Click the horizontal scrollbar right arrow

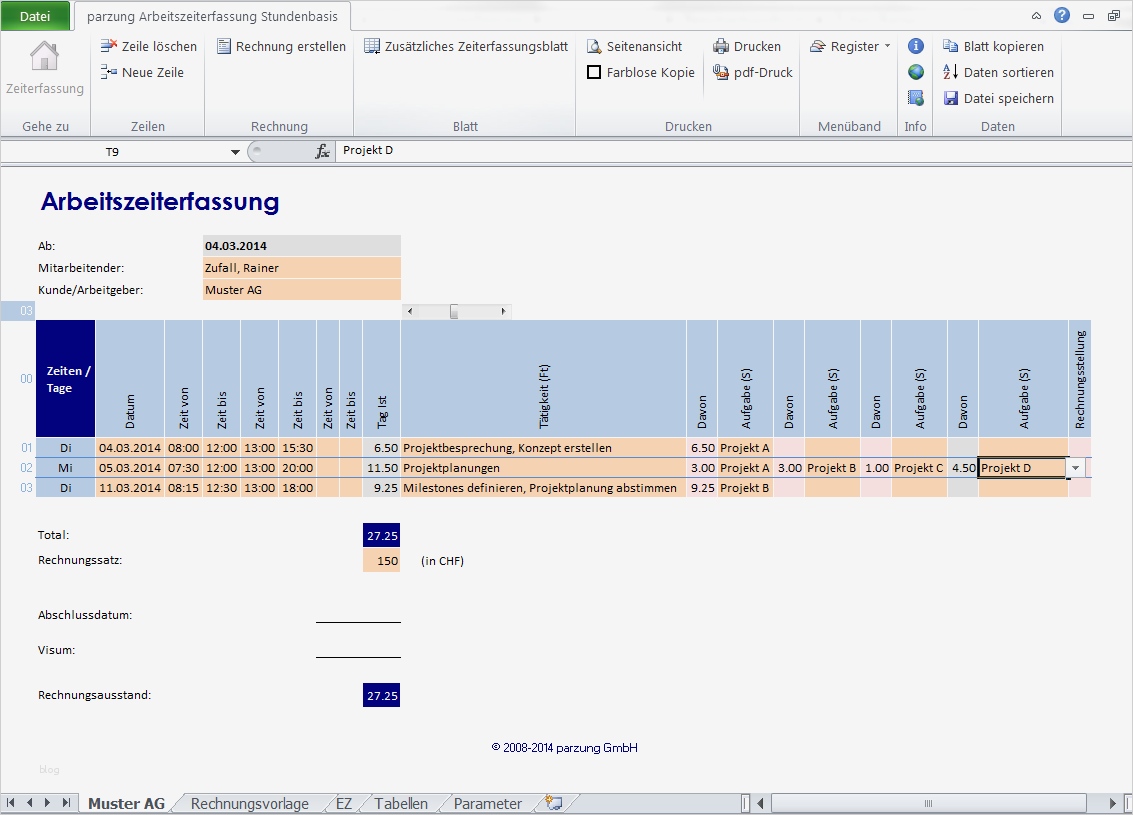1113,803
